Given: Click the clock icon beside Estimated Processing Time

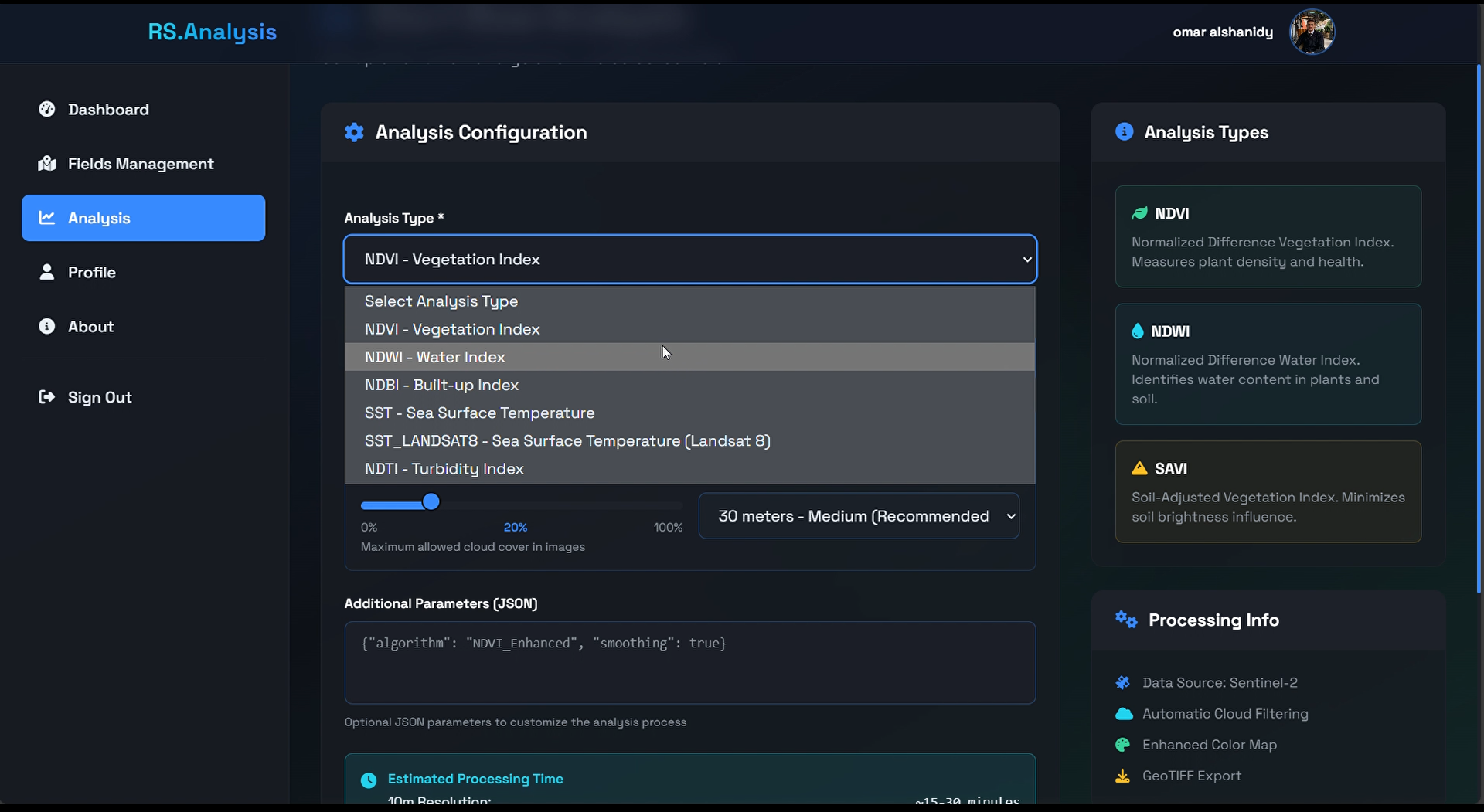Looking at the screenshot, I should click(x=369, y=780).
